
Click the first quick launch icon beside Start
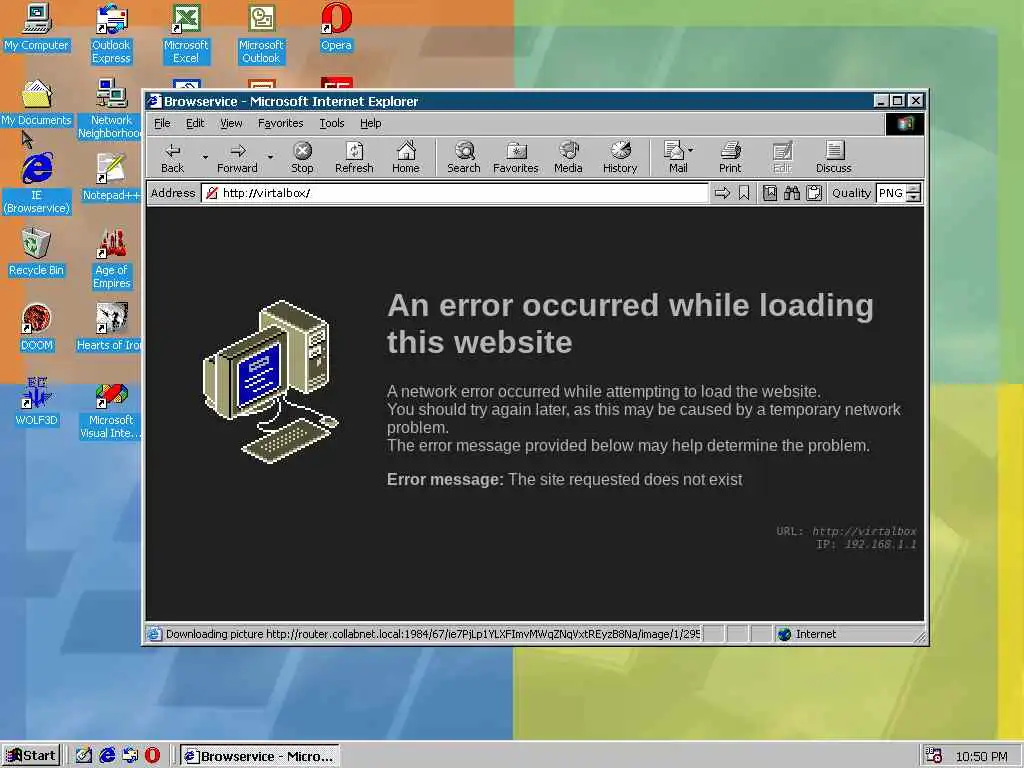pos(83,756)
